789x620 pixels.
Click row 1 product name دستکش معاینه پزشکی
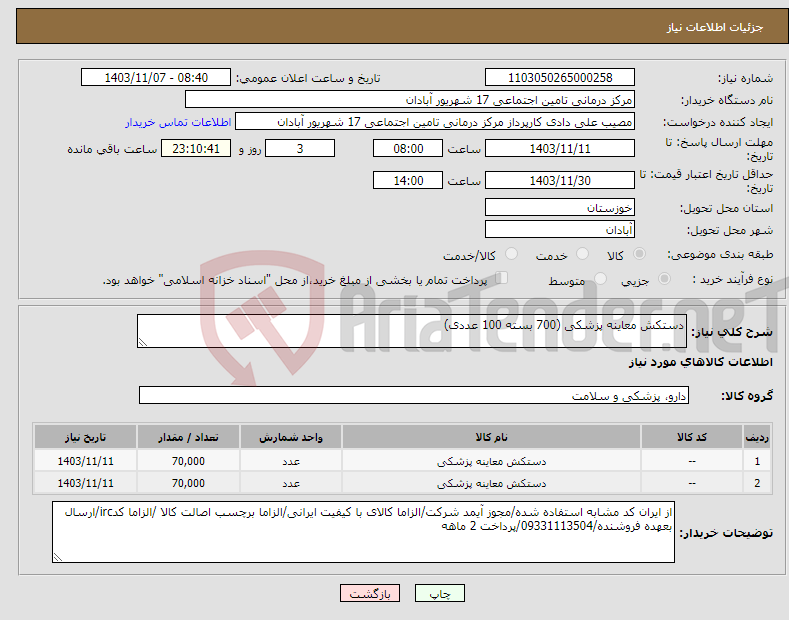pyautogui.click(x=491, y=461)
